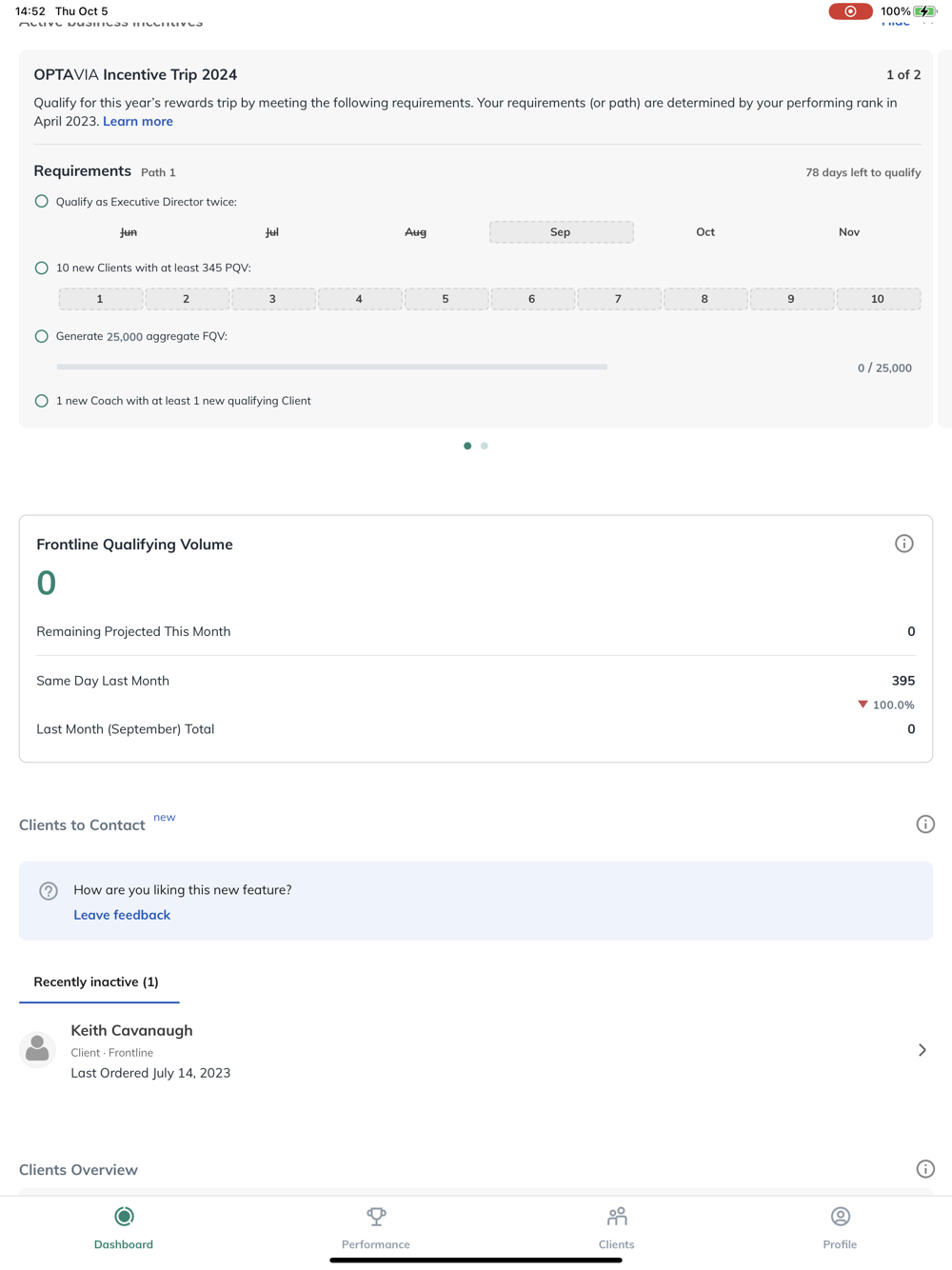952x1270 pixels.
Task: Select Qualify as Executive Director radio circle
Action: pyautogui.click(x=42, y=202)
